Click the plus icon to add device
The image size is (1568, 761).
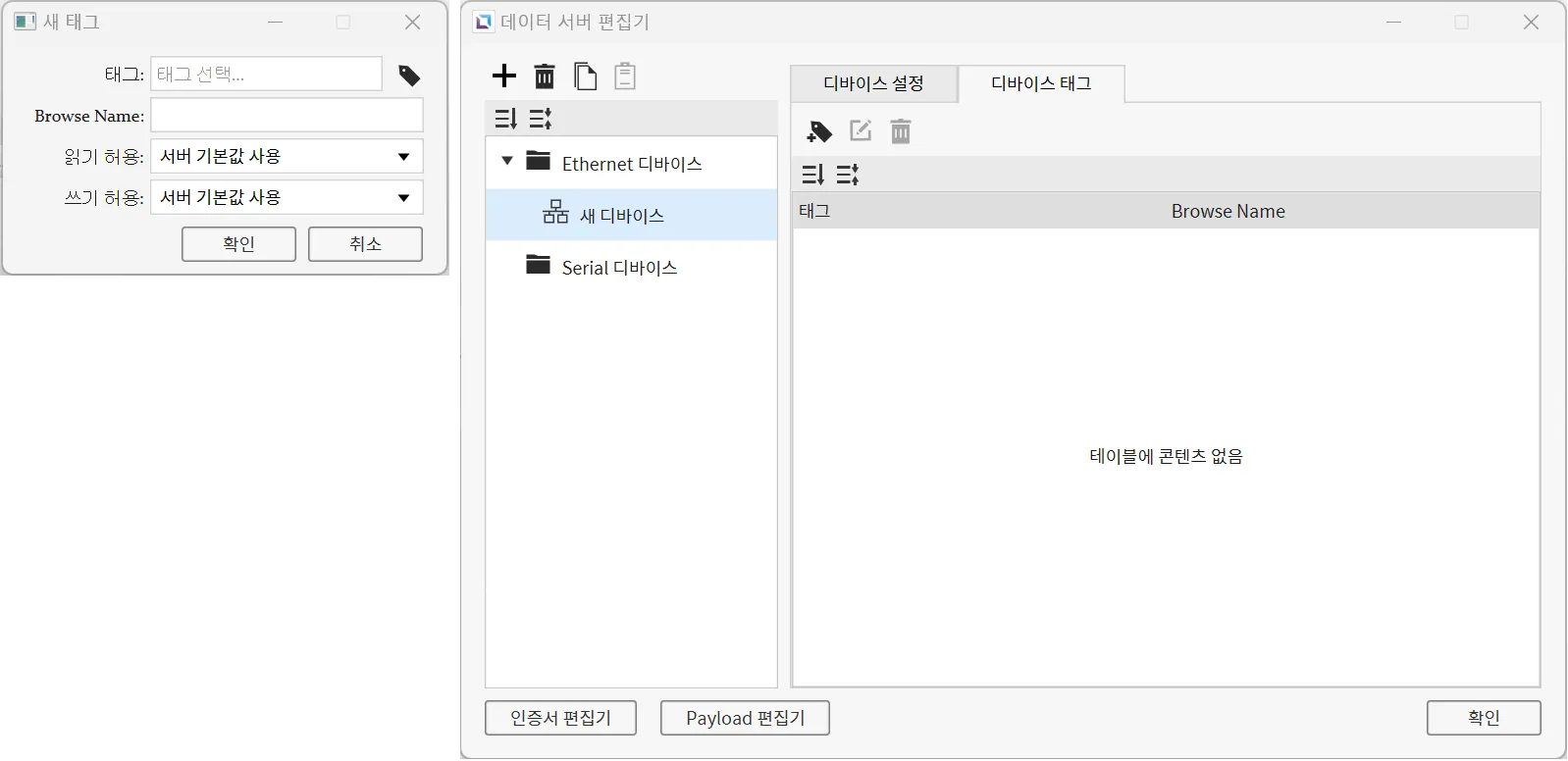(x=504, y=76)
